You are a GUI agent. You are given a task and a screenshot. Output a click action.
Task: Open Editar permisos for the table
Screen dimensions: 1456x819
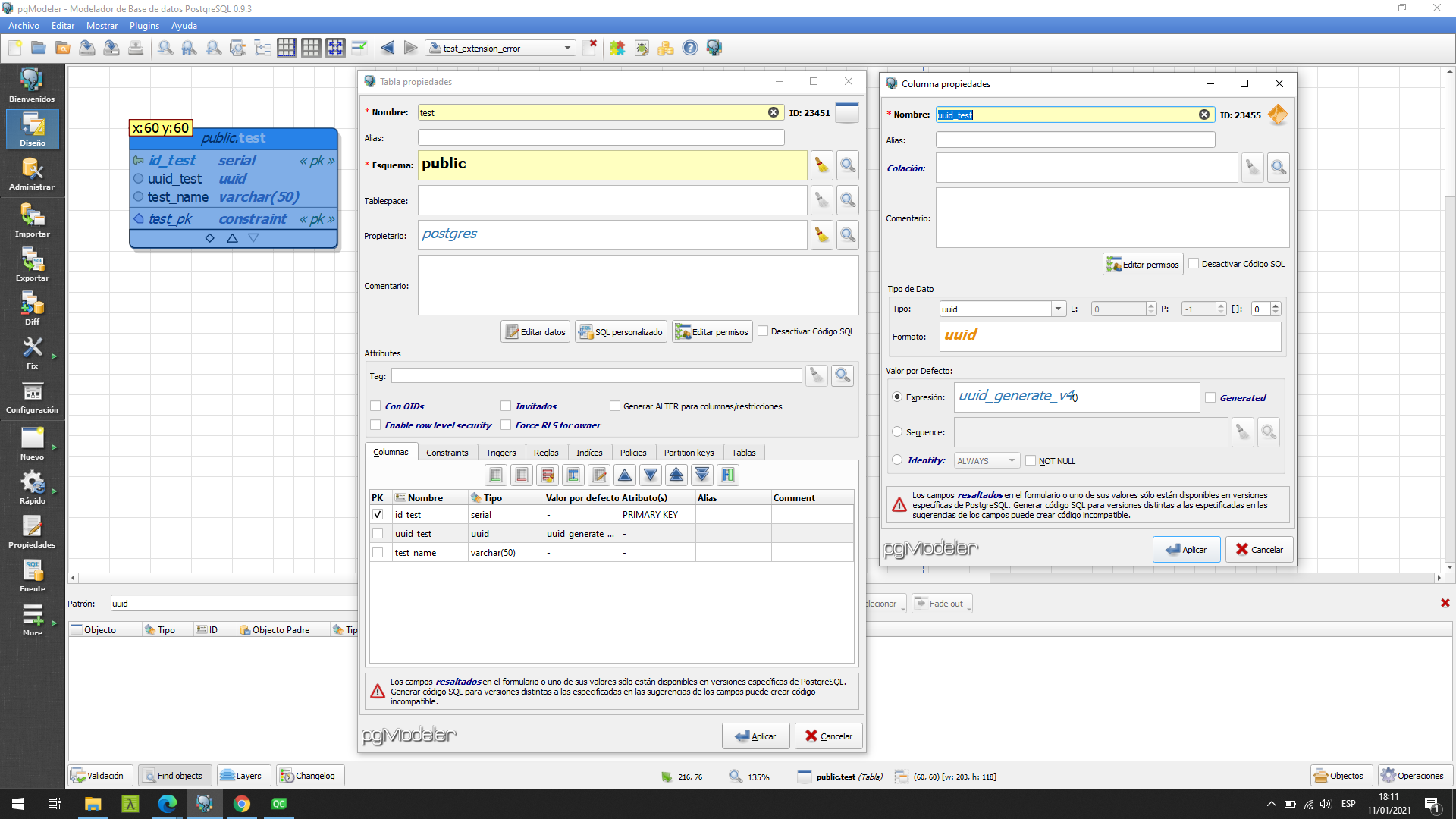(x=711, y=331)
